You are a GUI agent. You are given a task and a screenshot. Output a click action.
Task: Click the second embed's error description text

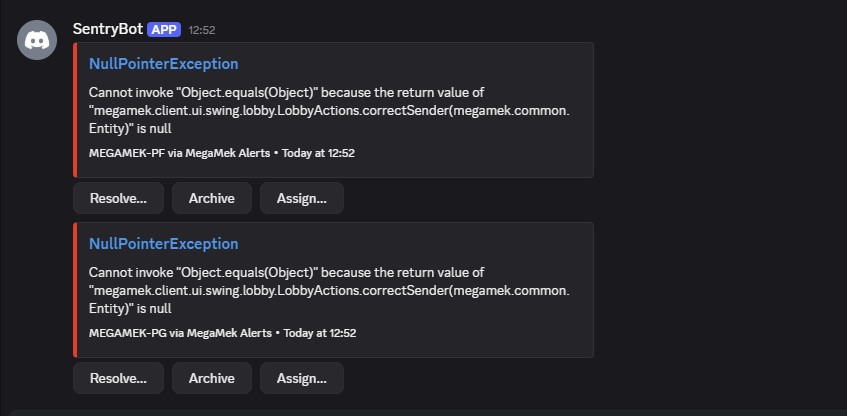click(329, 291)
